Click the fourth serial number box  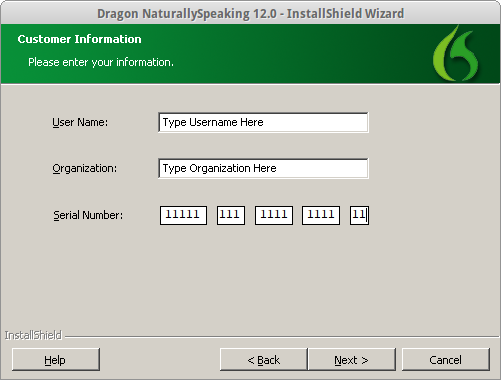(x=321, y=215)
